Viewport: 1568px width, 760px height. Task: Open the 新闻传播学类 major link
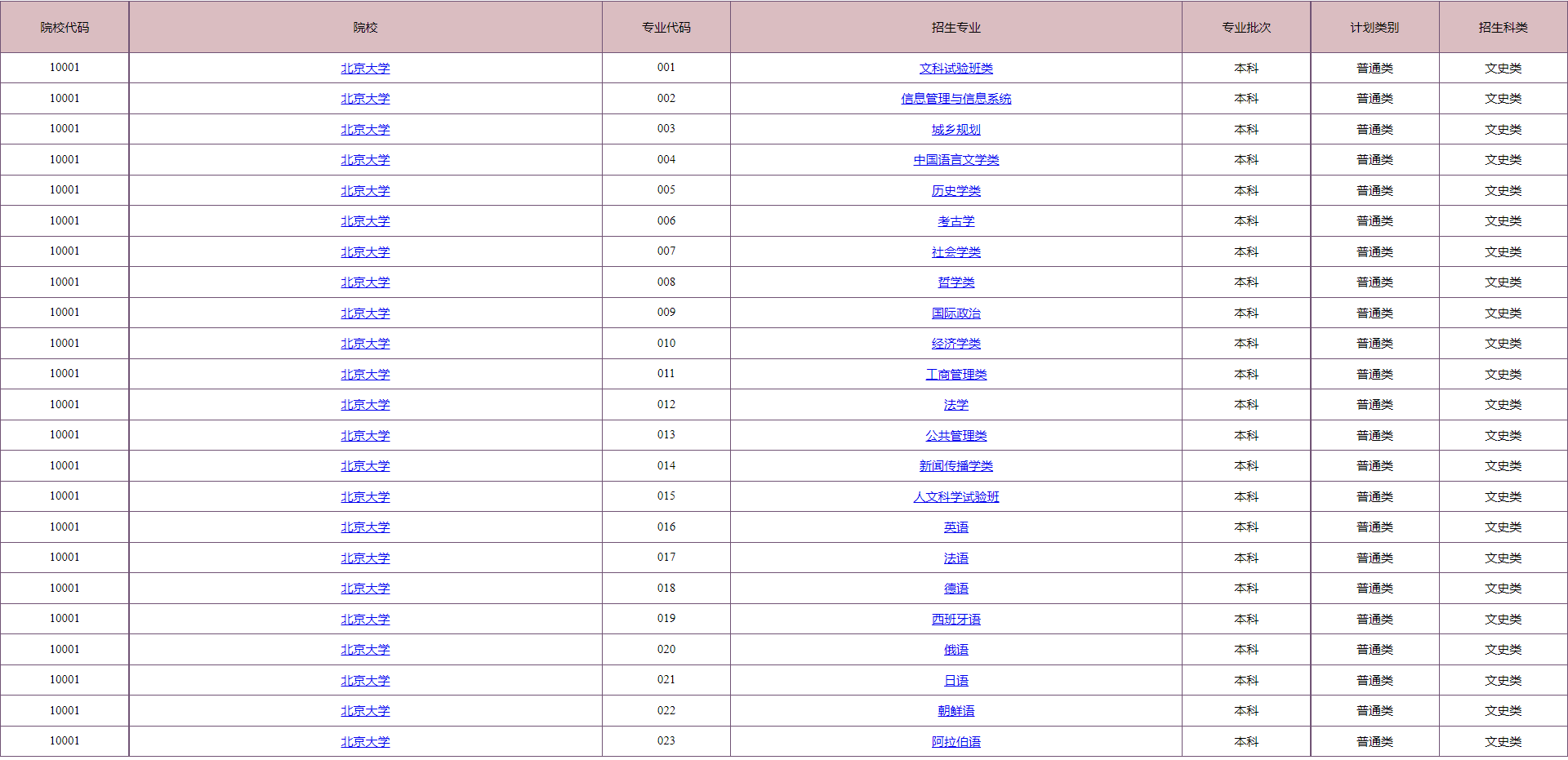tap(955, 466)
